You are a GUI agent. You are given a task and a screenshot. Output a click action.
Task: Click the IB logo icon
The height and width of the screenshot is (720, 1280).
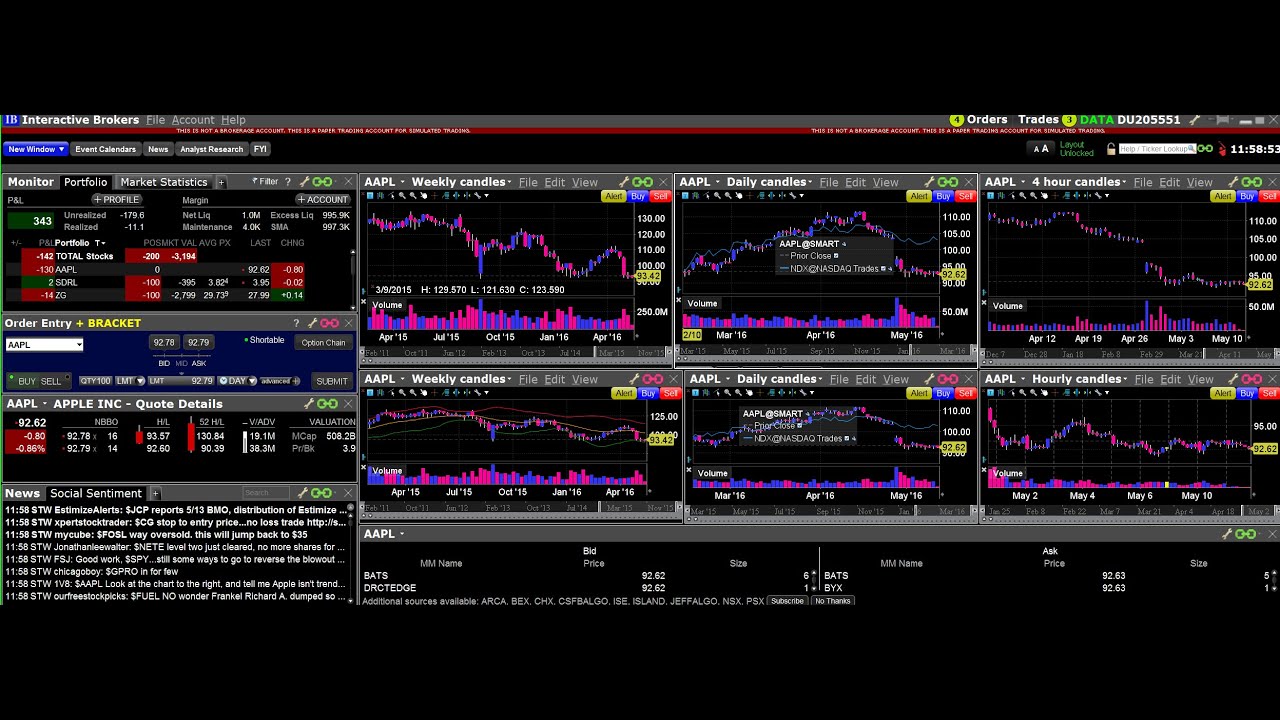pyautogui.click(x=10, y=120)
